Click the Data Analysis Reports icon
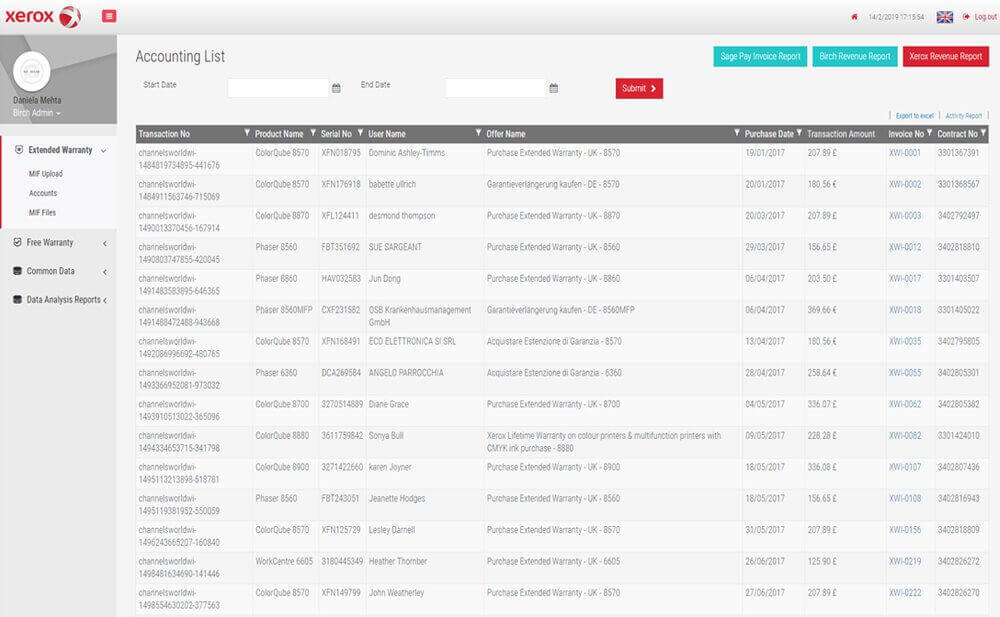The height and width of the screenshot is (617, 1000). 17,300
